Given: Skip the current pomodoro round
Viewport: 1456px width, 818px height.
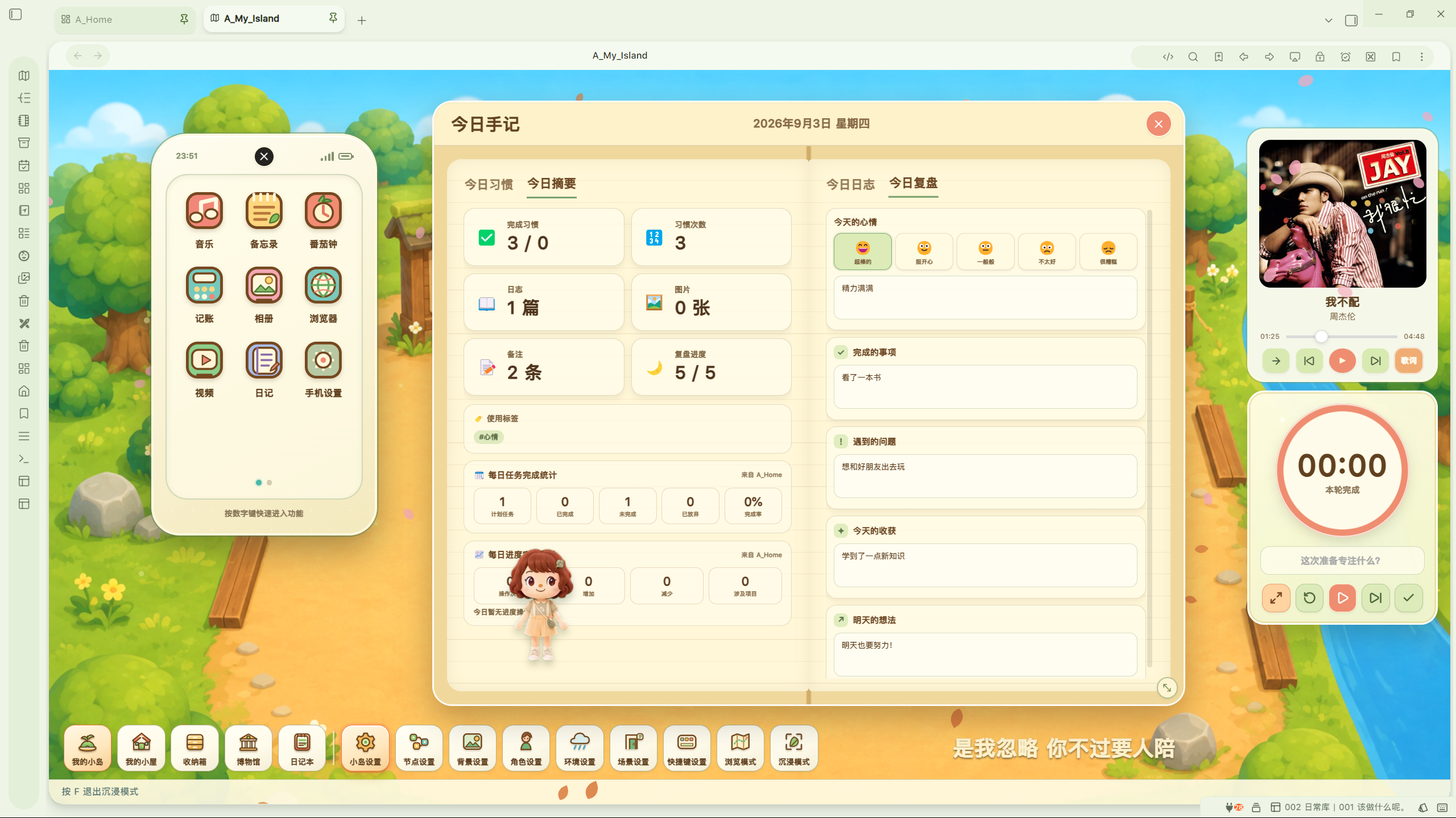Looking at the screenshot, I should (1376, 598).
